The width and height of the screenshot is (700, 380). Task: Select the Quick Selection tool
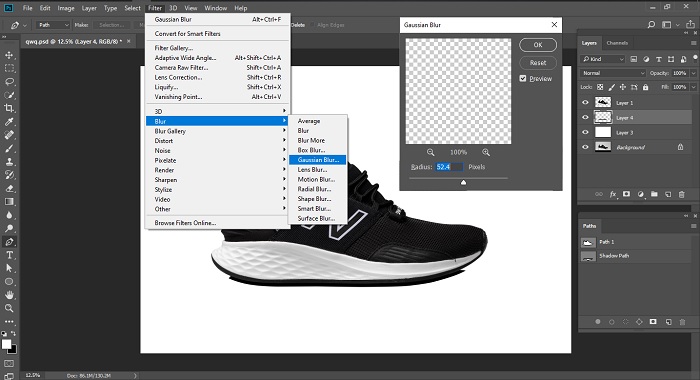[x=9, y=95]
